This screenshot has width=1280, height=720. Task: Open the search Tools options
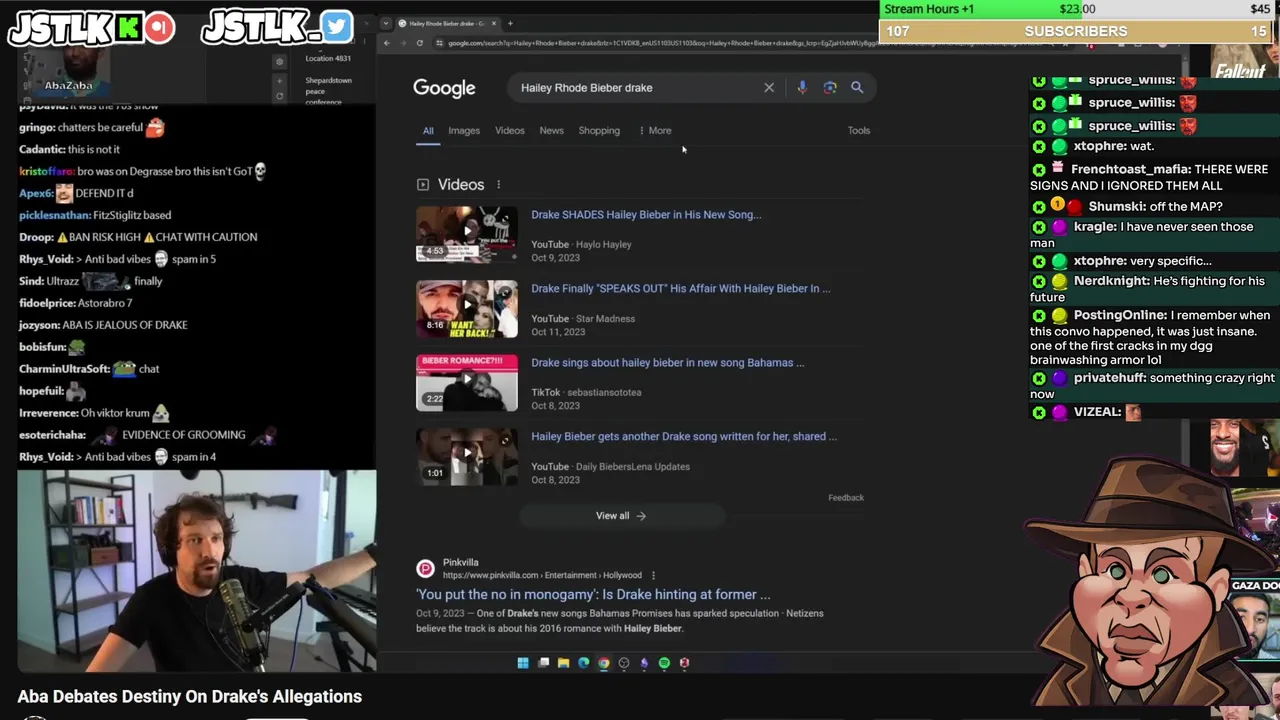coord(859,131)
